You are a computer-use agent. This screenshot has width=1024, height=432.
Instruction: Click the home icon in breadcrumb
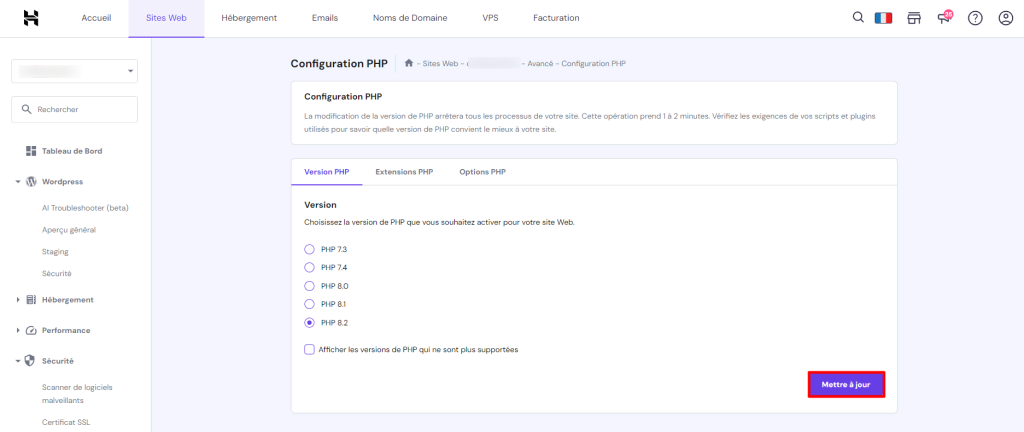(x=409, y=63)
